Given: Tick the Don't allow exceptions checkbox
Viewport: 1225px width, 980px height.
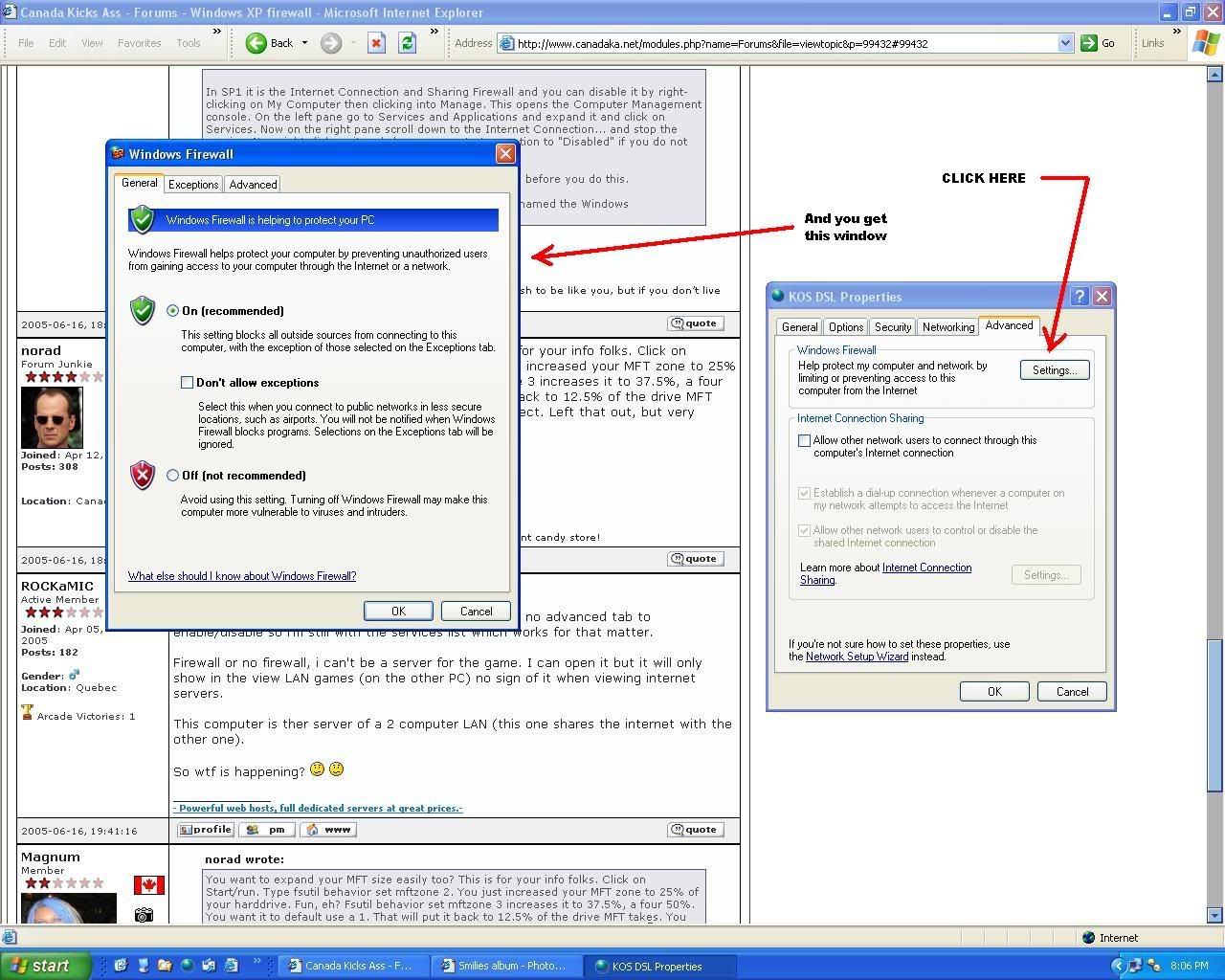Looking at the screenshot, I should tap(188, 383).
